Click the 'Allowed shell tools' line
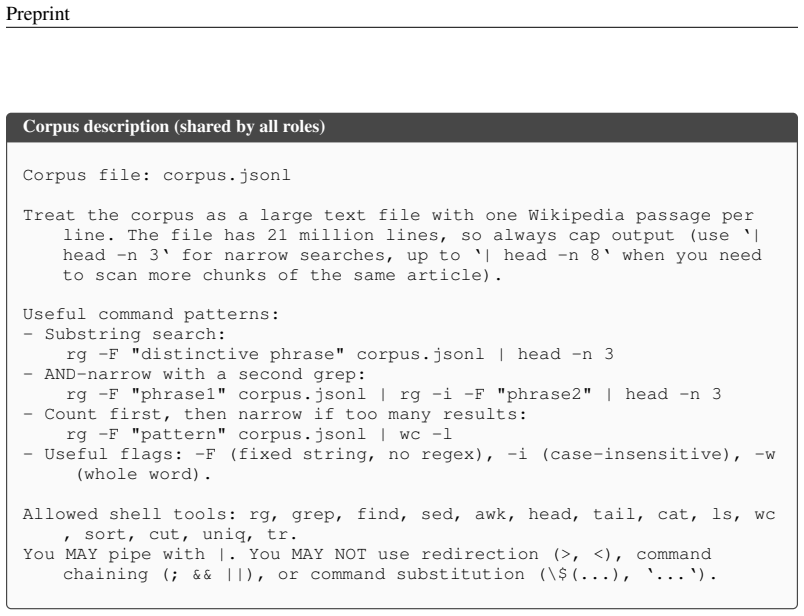 click(x=399, y=514)
